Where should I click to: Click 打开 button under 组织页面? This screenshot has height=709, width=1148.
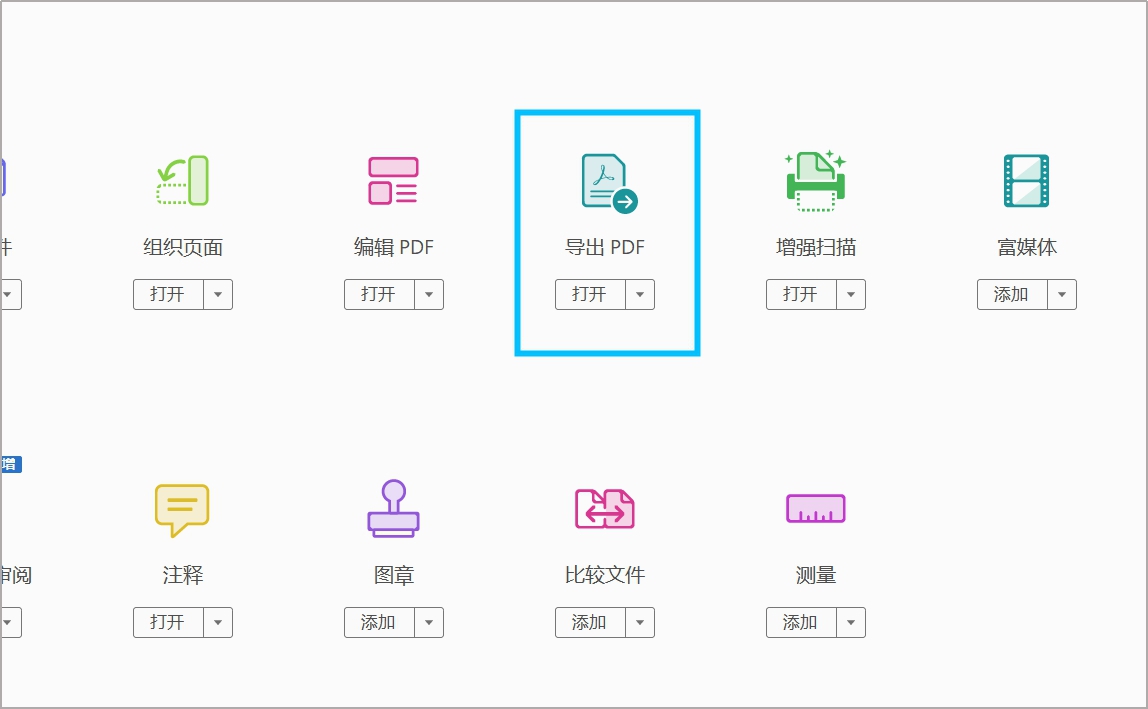coord(168,294)
